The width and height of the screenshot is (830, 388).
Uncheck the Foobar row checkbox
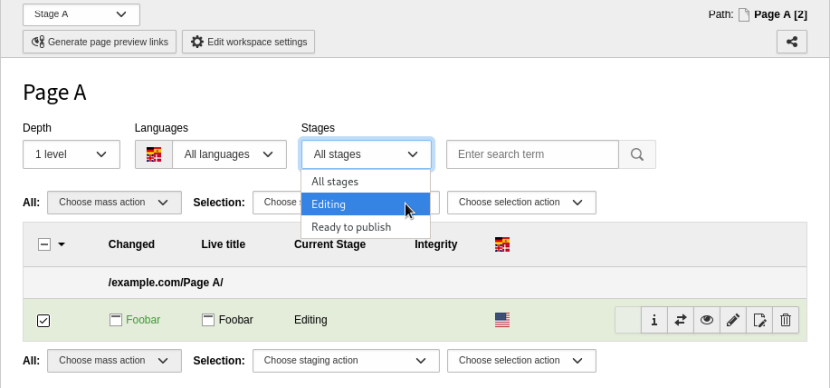43,320
